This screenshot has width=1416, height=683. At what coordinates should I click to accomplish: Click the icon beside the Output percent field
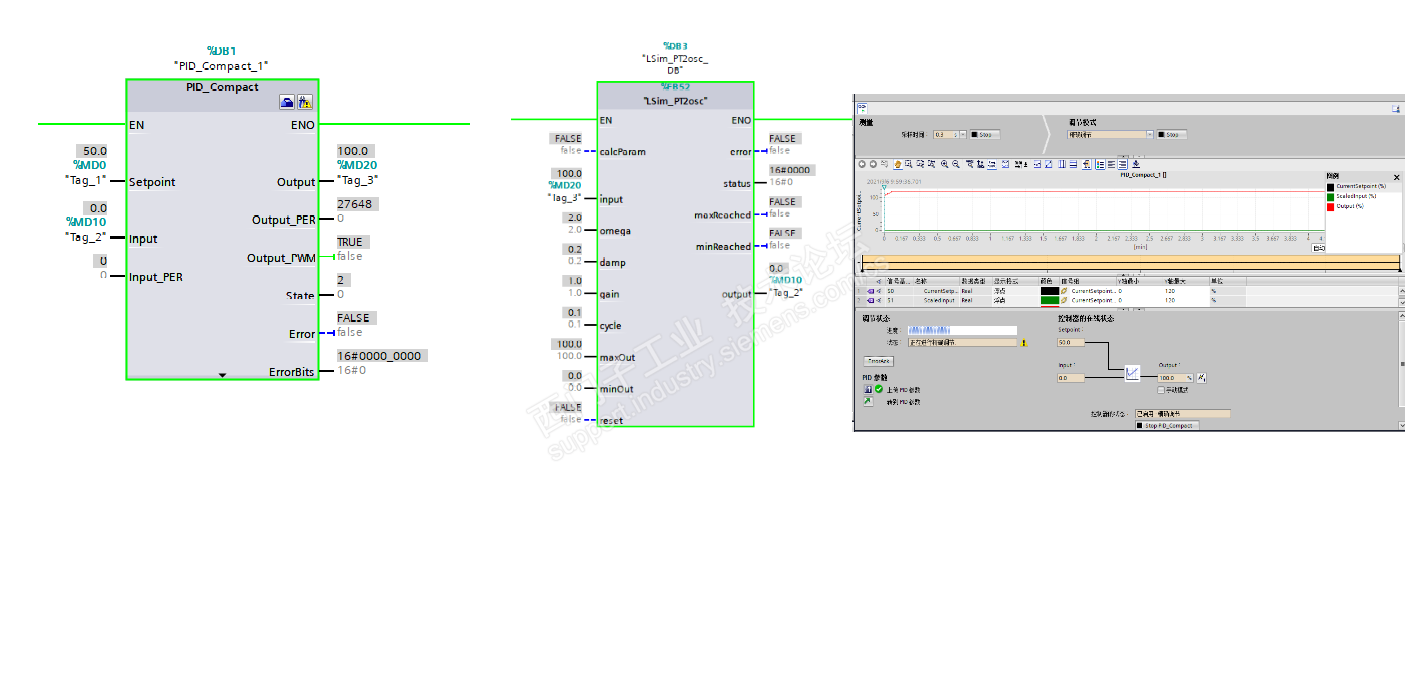click(x=1201, y=377)
